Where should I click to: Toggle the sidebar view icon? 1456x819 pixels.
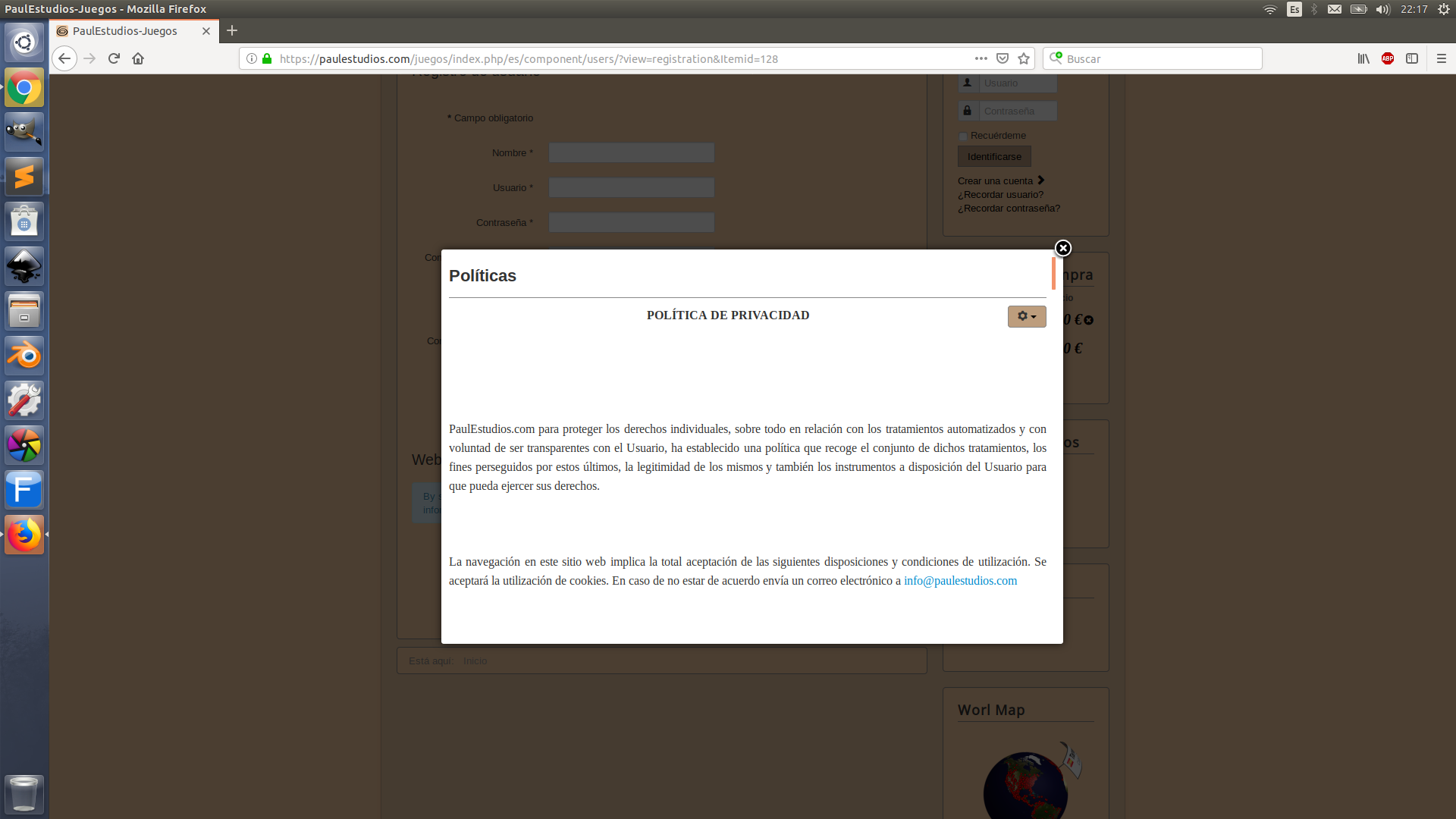1412,58
